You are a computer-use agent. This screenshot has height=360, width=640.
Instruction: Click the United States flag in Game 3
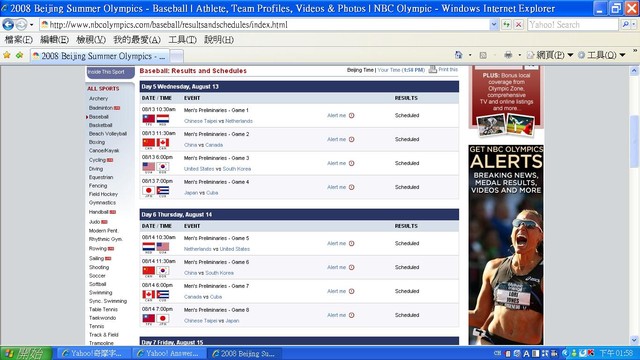[149, 167]
